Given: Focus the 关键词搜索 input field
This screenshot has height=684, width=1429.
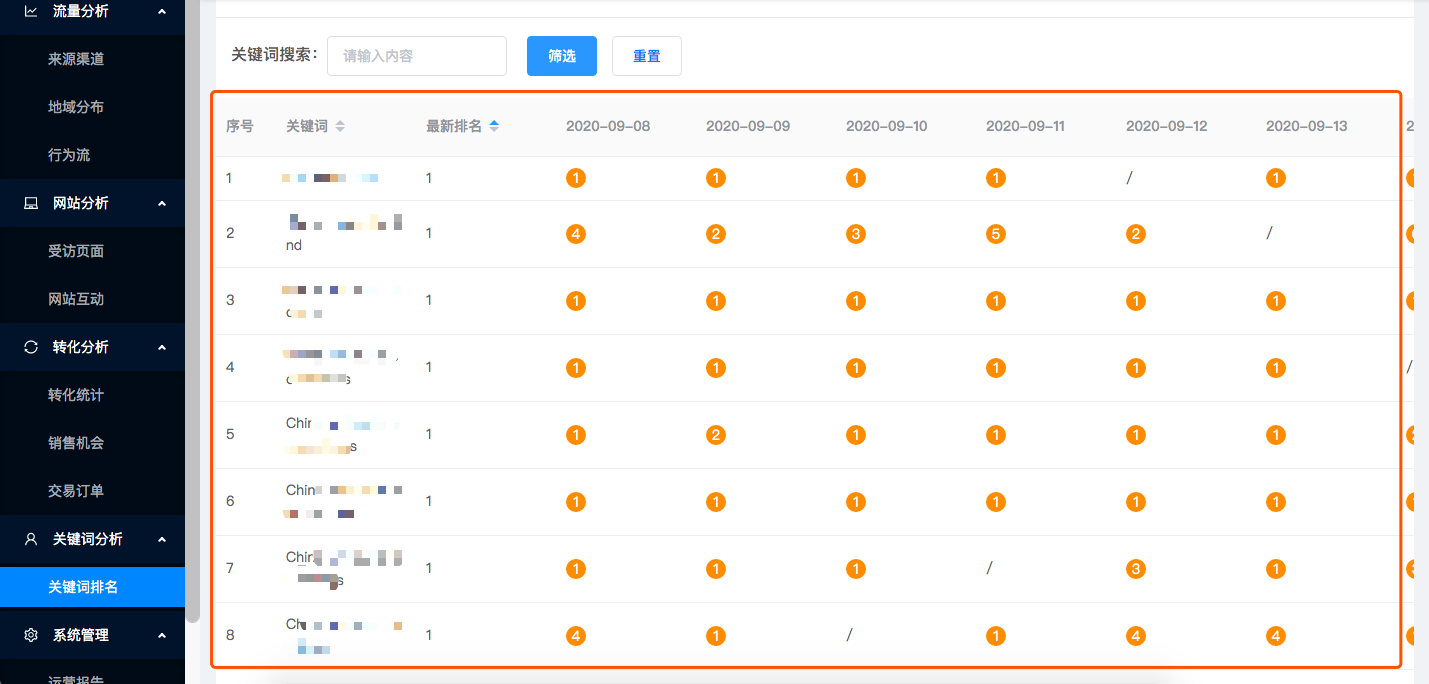Looking at the screenshot, I should pos(416,56).
